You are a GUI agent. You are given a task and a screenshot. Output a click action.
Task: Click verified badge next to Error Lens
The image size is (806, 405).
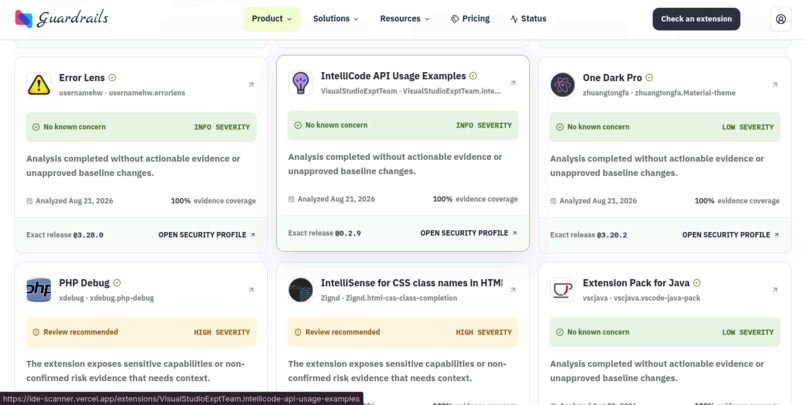112,78
